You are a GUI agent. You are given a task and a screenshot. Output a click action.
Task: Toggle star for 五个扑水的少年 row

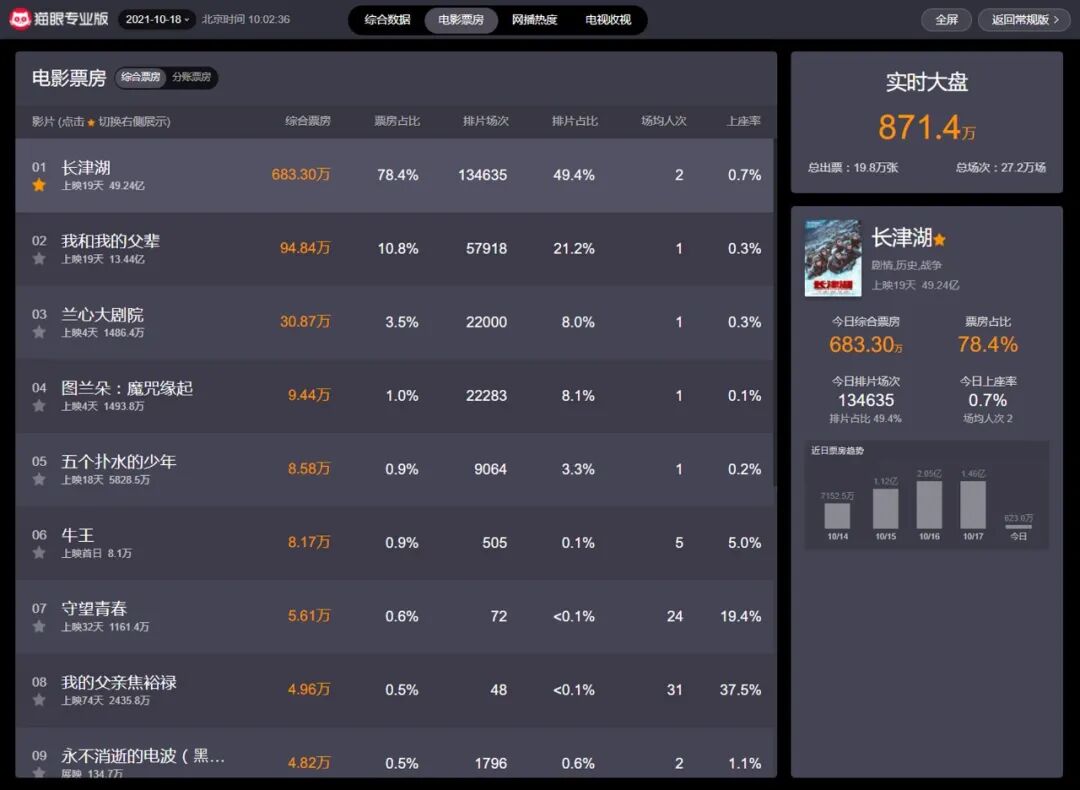pyautogui.click(x=39, y=479)
